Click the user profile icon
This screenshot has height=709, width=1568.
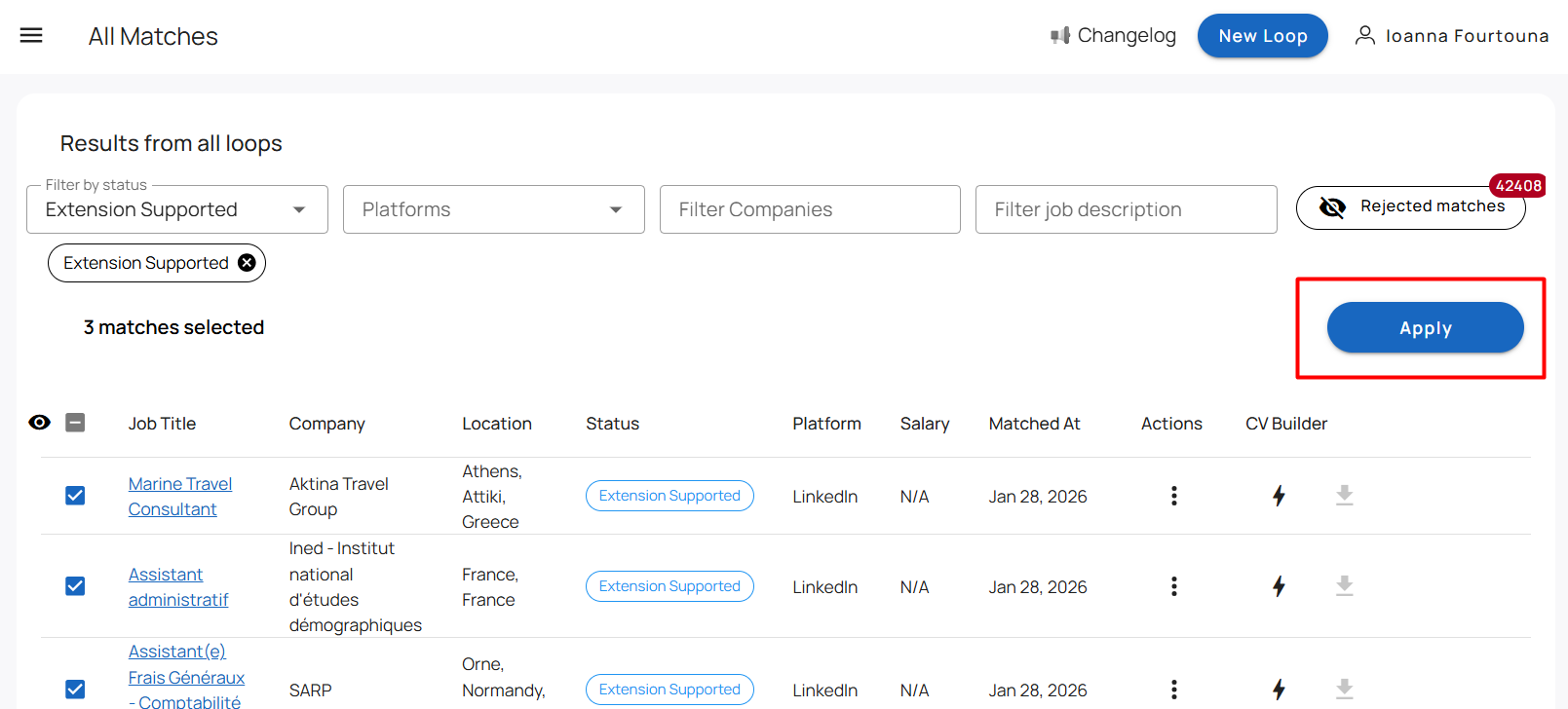(x=1364, y=36)
